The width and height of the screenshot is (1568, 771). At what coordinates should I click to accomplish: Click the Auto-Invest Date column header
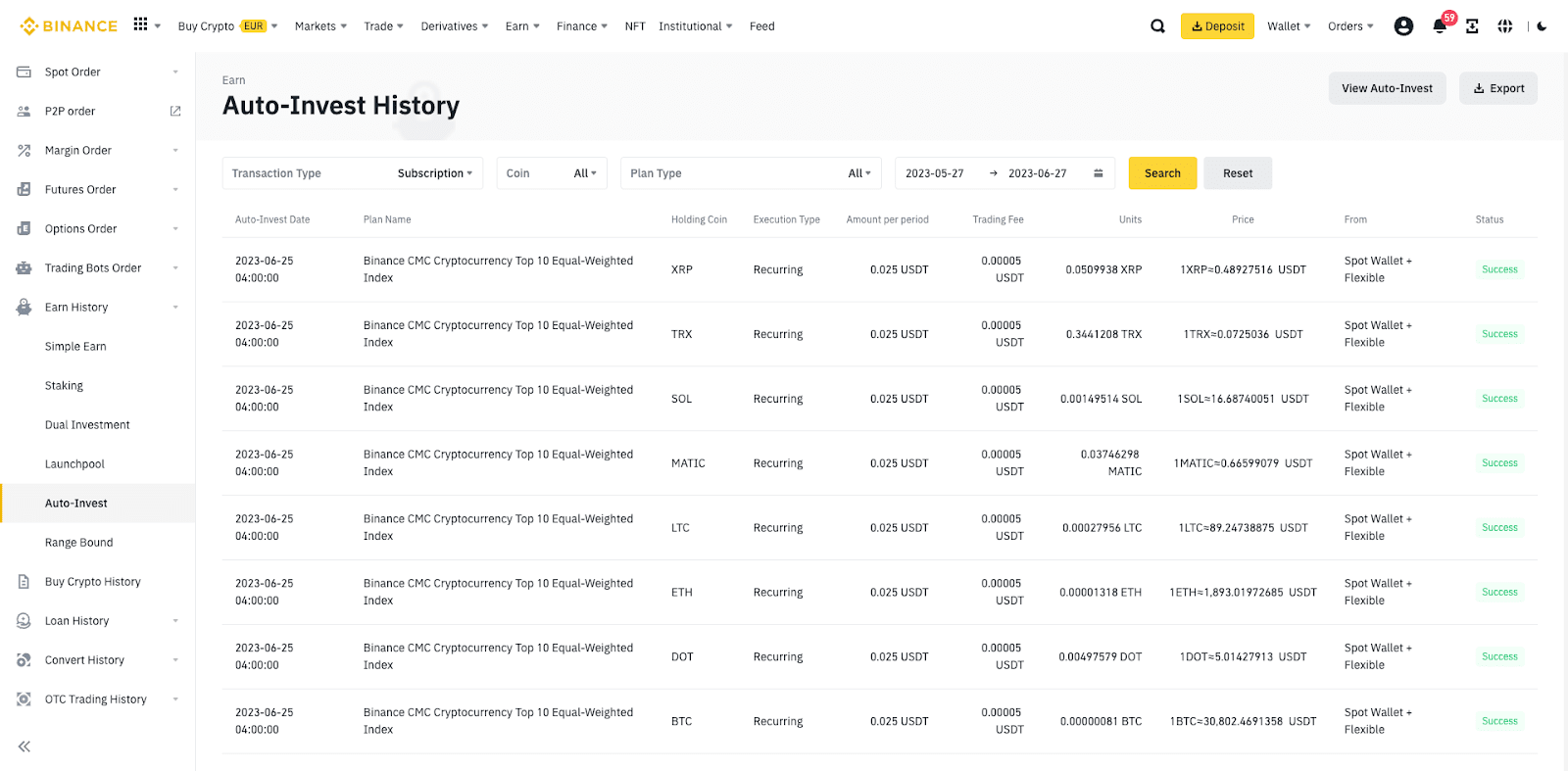272,219
